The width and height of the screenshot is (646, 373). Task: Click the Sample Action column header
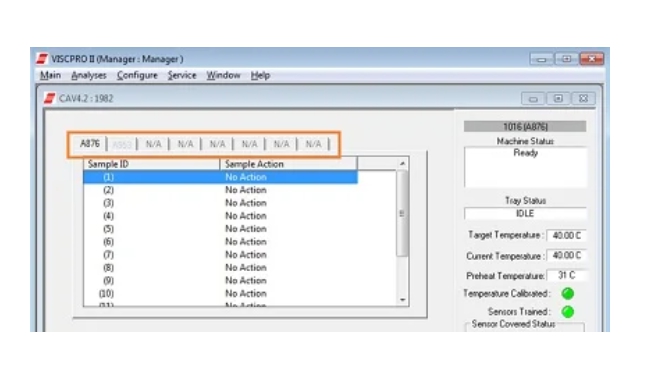[288, 164]
